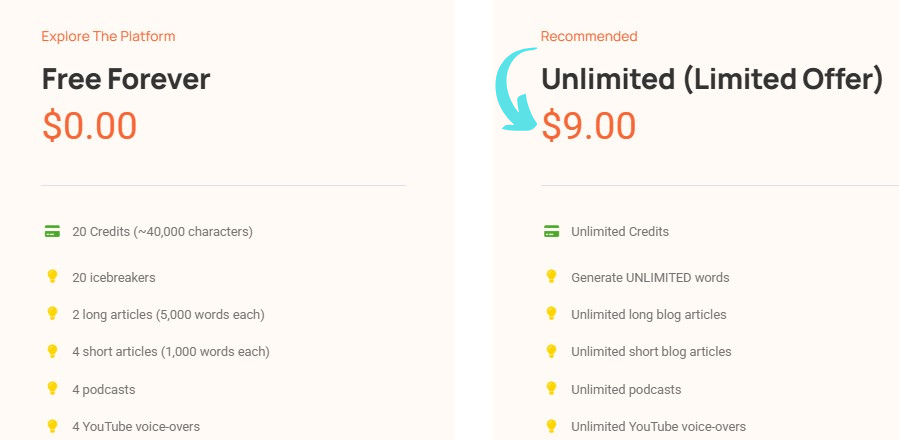The image size is (899, 440).
Task: Click the lightbulb icon next to 4 podcasts
Action: pyautogui.click(x=52, y=388)
